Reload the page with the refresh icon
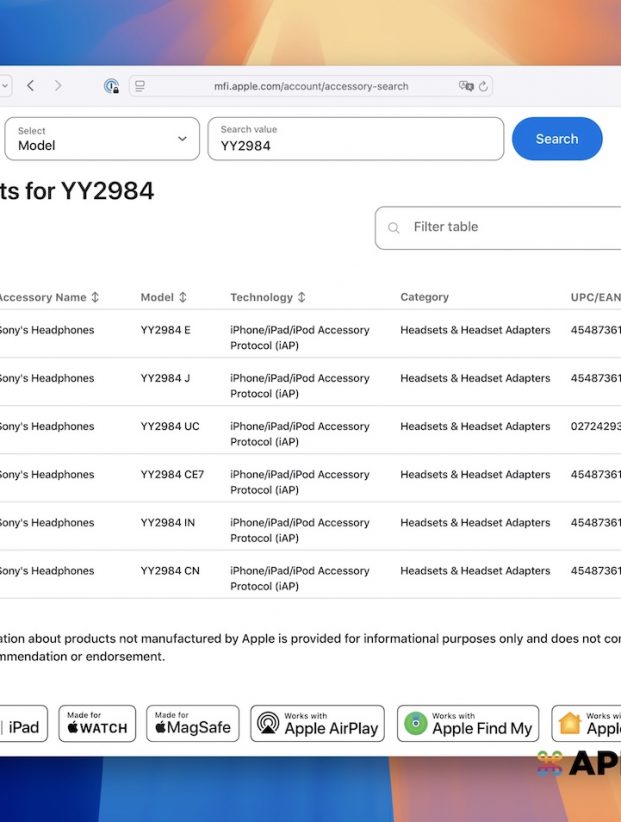Viewport: 621px width, 822px height. click(484, 86)
